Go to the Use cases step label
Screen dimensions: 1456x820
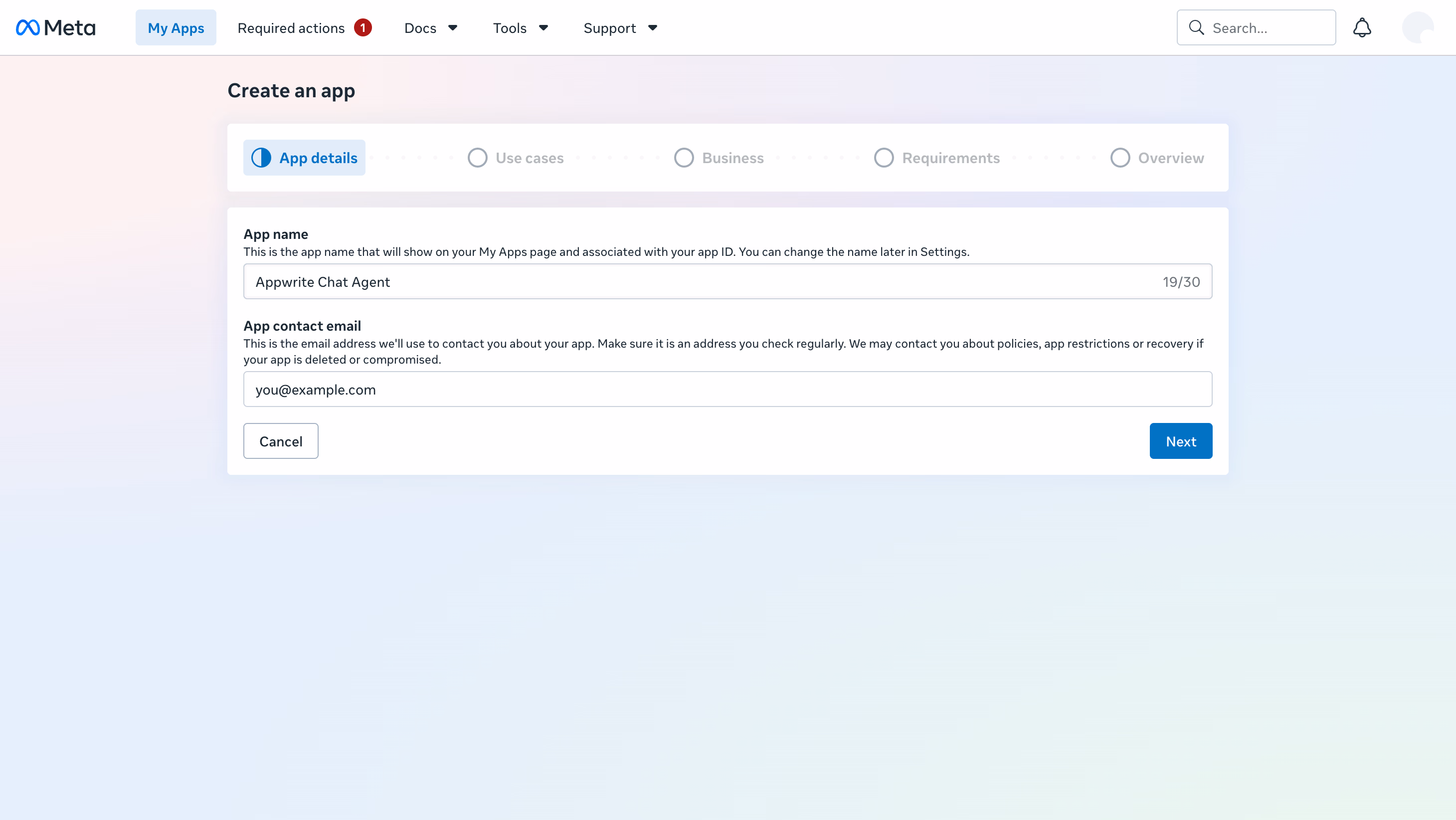click(x=530, y=158)
